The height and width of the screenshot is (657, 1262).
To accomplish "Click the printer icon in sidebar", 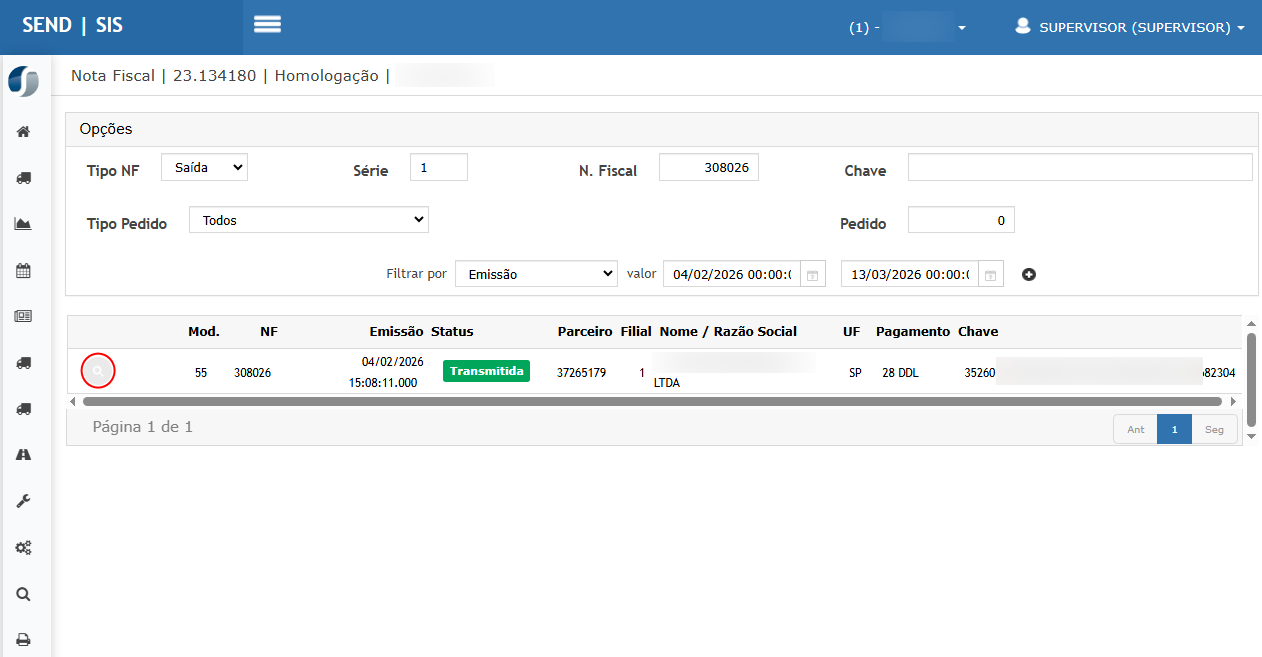I will click(x=23, y=639).
